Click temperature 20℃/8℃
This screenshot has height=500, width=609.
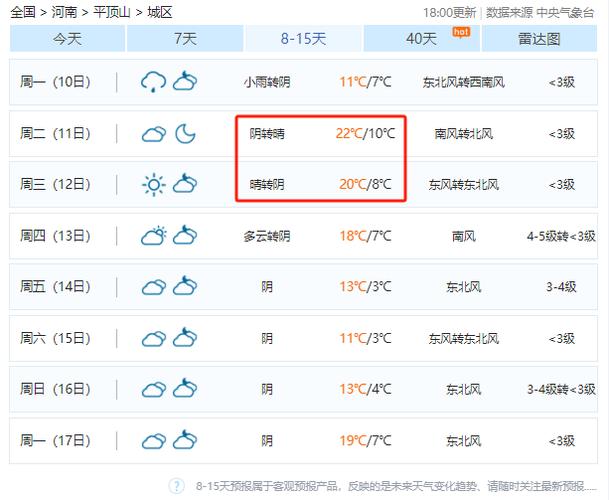(365, 184)
